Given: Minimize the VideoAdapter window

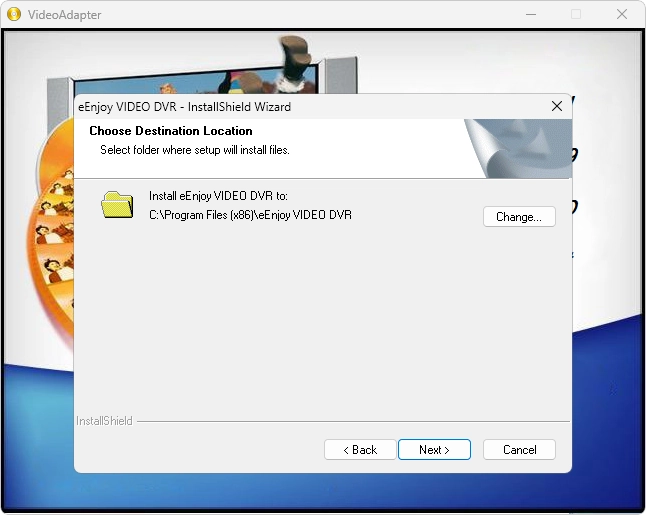Looking at the screenshot, I should (x=529, y=14).
